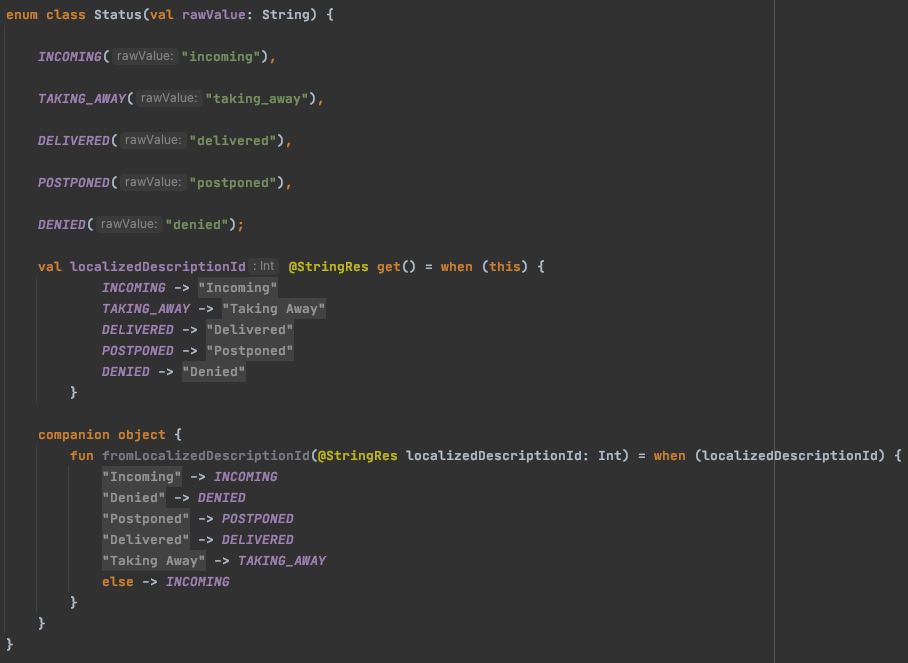Click the rawValue hint beside "postponed"
Viewport: 908px width, 663px height.
point(153,182)
